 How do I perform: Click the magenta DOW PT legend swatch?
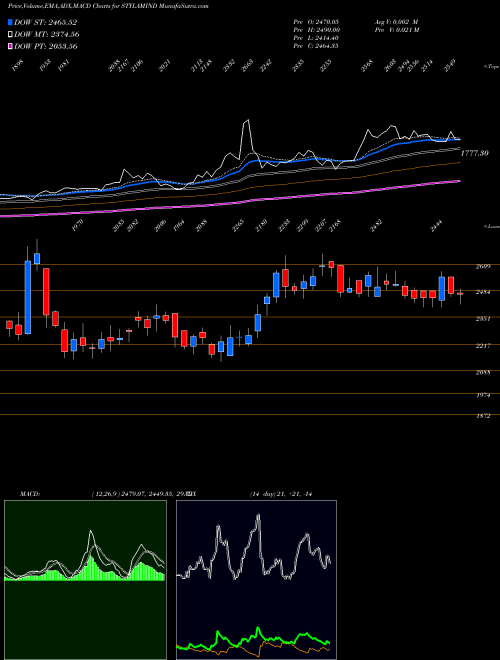tap(11, 46)
